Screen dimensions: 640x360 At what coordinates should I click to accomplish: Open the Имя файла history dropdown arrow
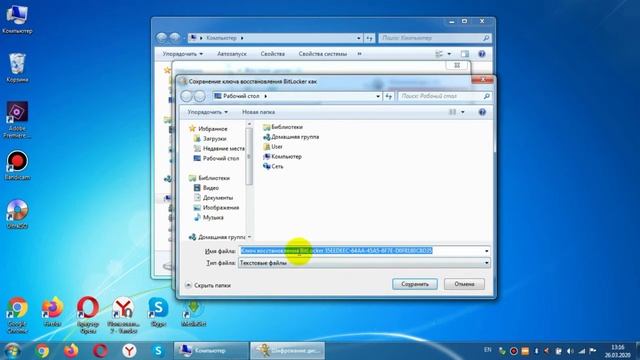pyautogui.click(x=487, y=251)
